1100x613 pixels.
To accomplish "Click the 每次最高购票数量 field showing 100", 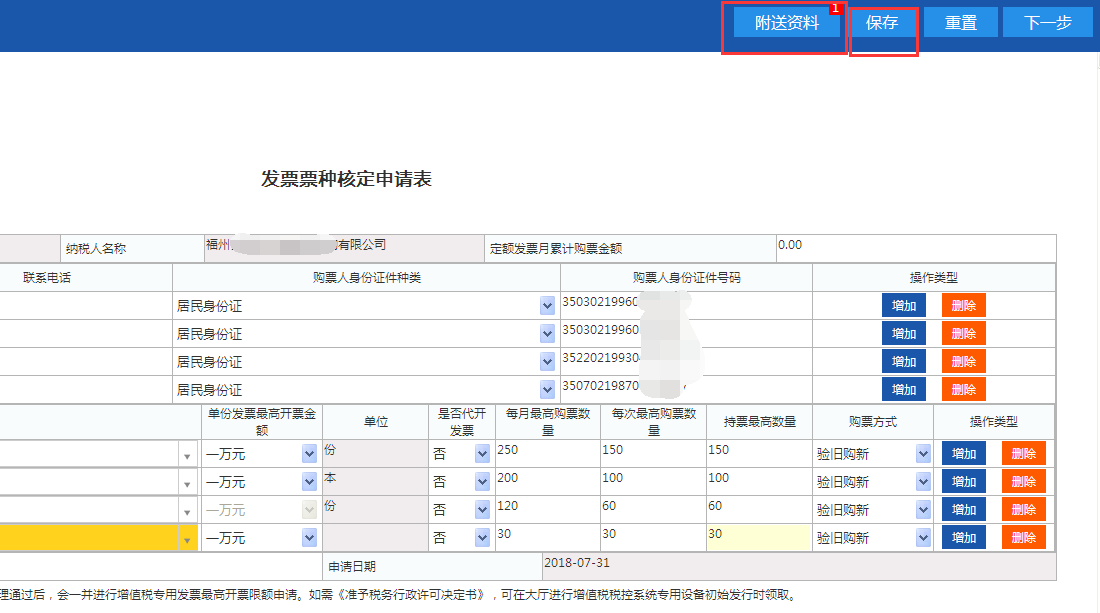I will click(x=652, y=482).
